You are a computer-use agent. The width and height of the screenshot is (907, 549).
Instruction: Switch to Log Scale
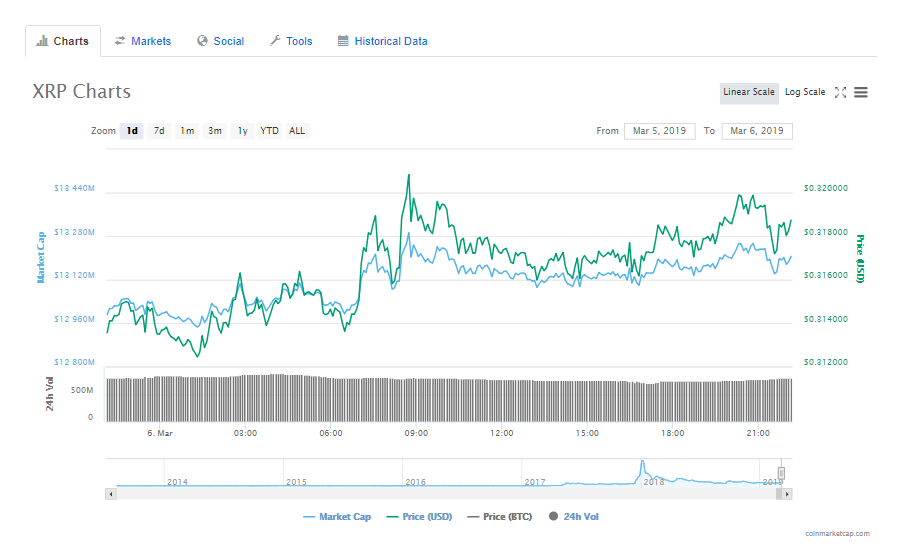(x=805, y=92)
